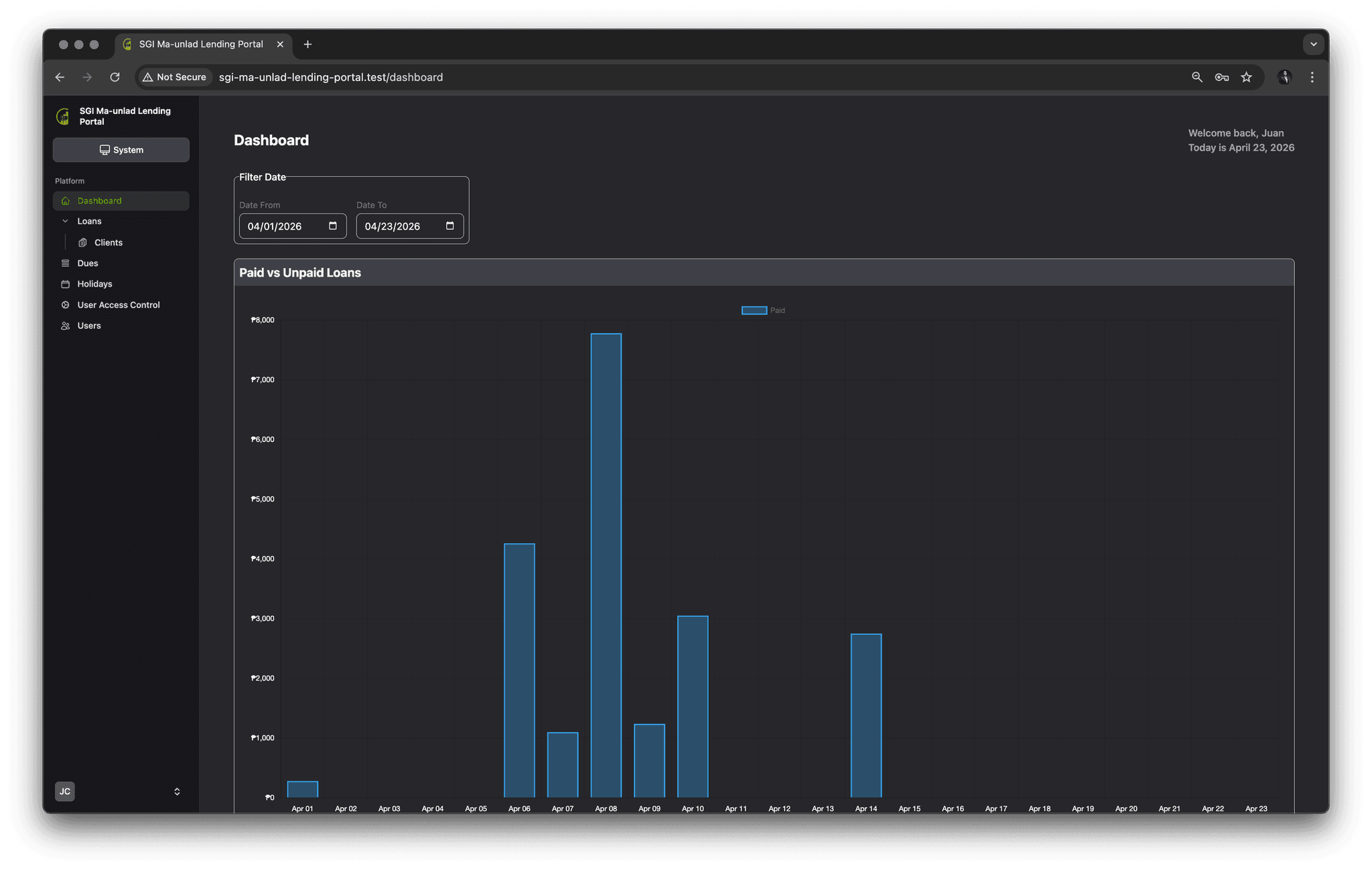The image size is (1372, 870).
Task: Open the tab search dropdown arrow
Action: click(x=1313, y=44)
